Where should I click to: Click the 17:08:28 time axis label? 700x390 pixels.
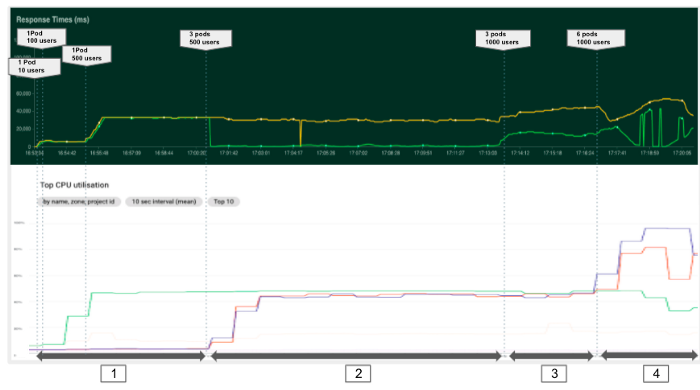[391, 153]
